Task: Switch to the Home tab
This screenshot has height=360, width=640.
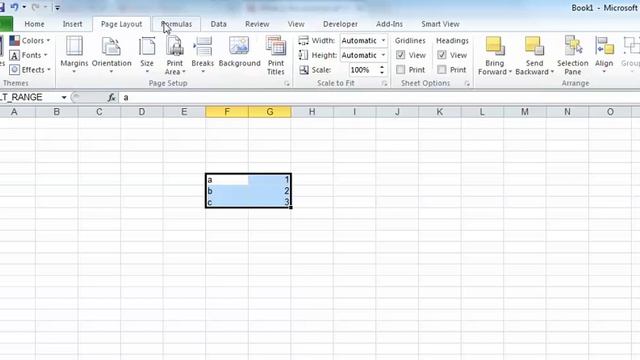Action: [34, 24]
